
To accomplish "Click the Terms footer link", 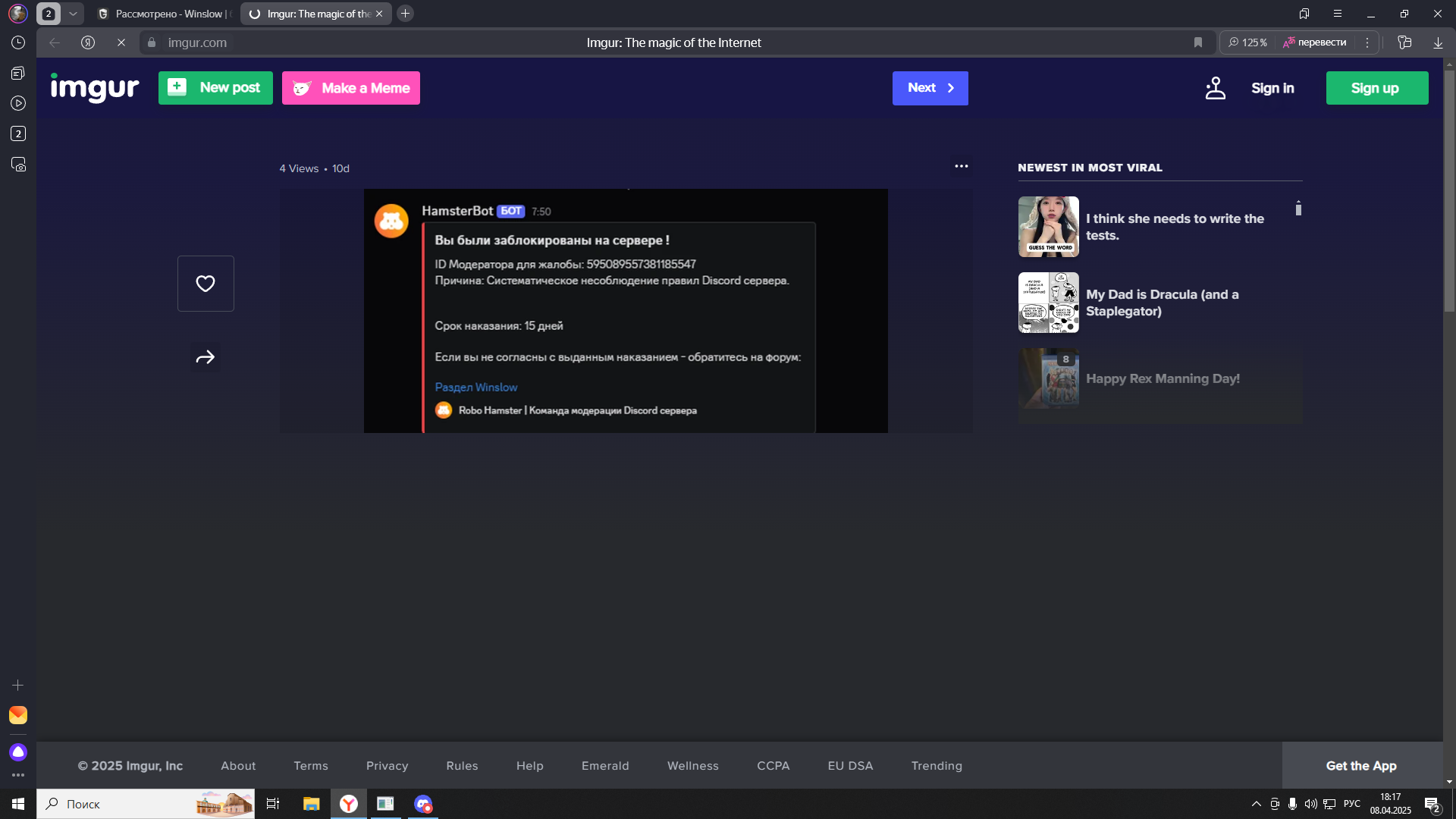I will tap(311, 766).
